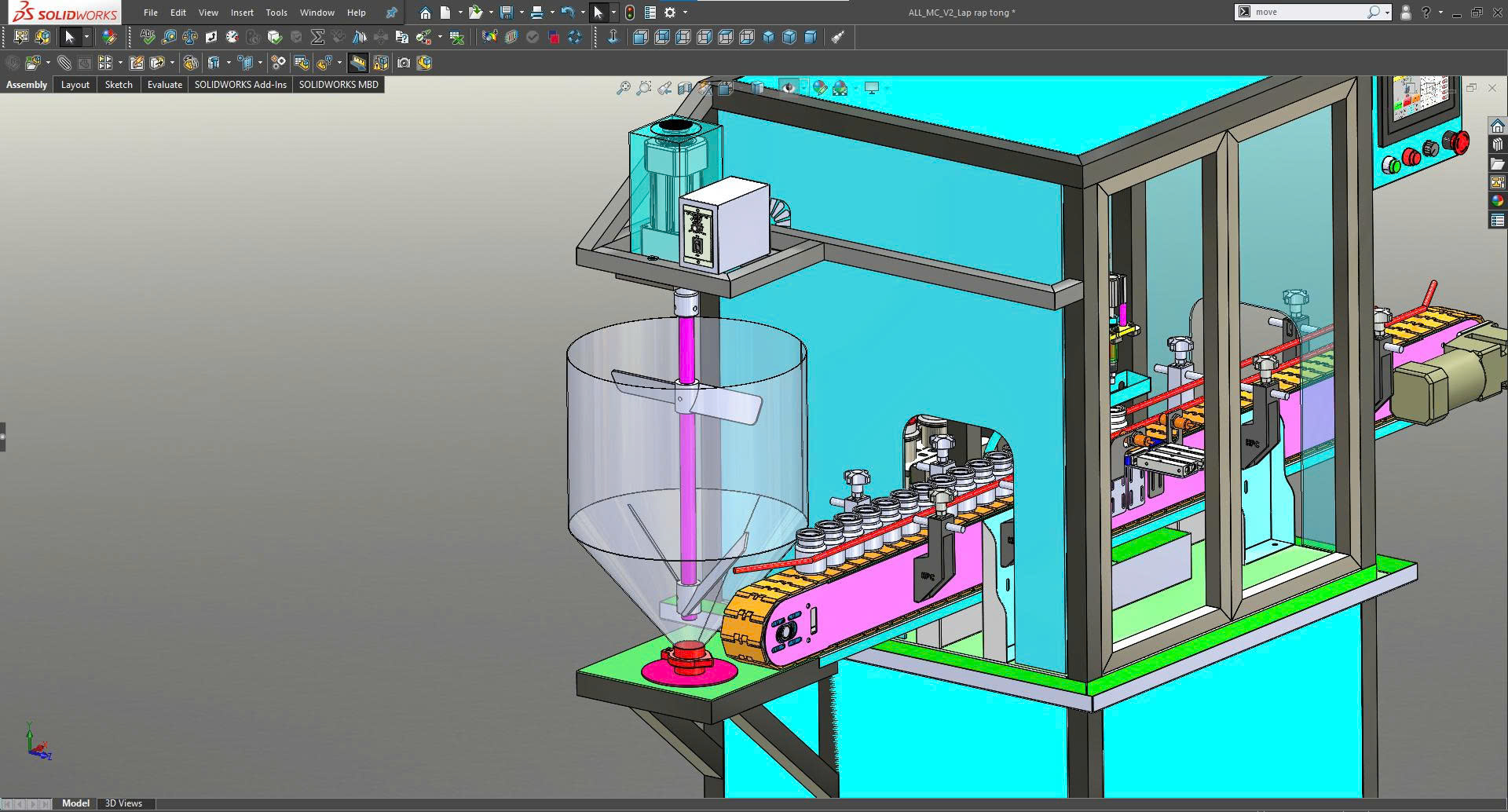Open the Spell Checker tool
This screenshot has width=1508, height=812.
click(x=148, y=37)
